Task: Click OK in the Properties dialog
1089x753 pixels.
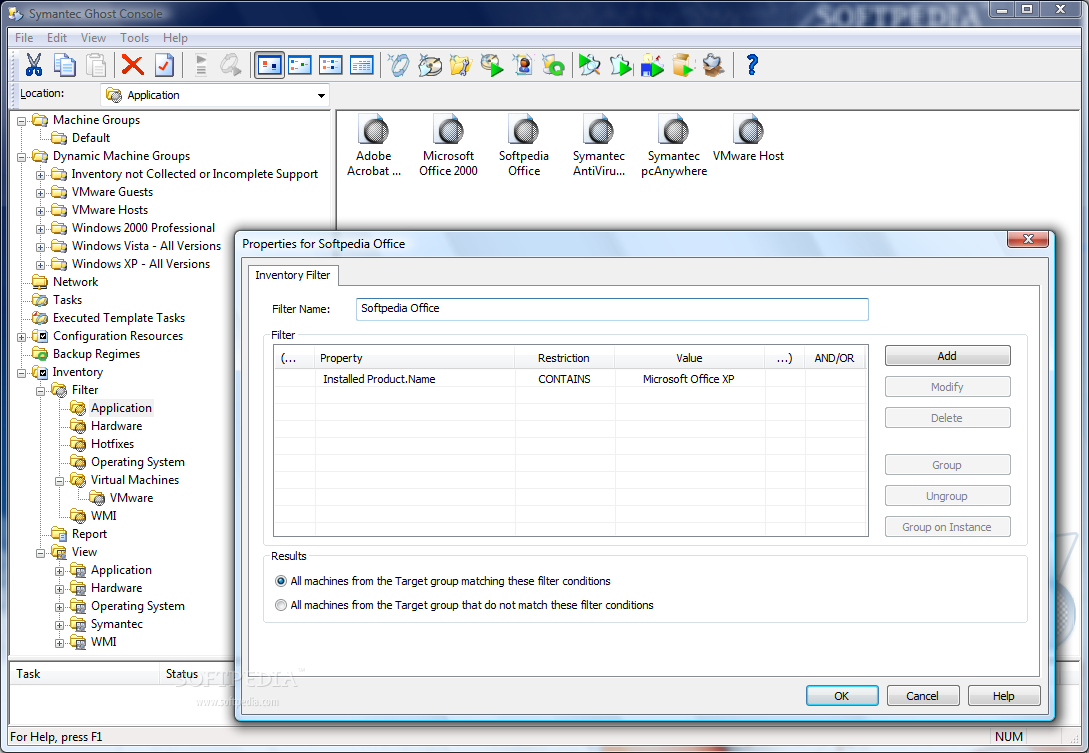Action: pyautogui.click(x=842, y=695)
